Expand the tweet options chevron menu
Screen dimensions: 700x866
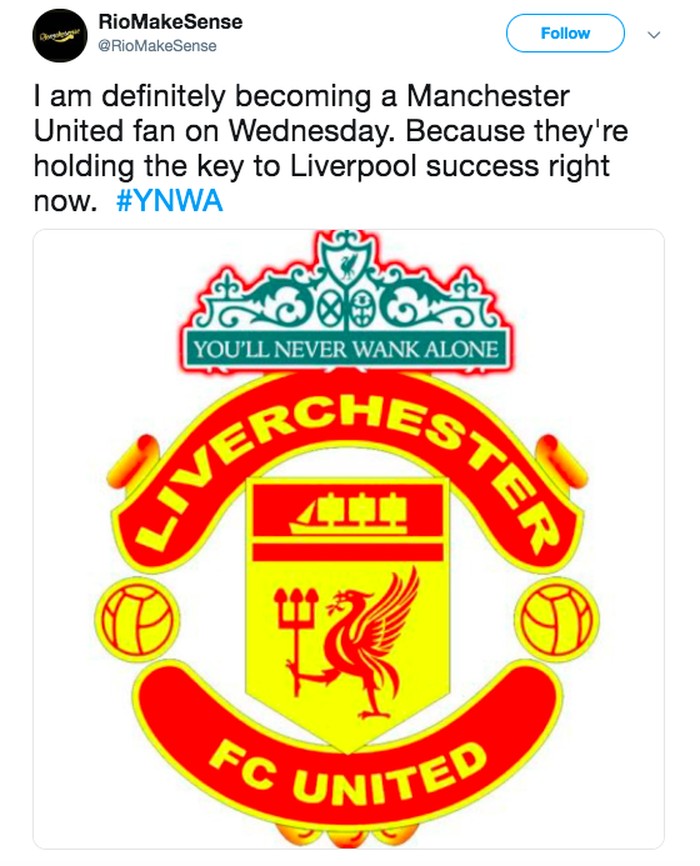[x=655, y=34]
